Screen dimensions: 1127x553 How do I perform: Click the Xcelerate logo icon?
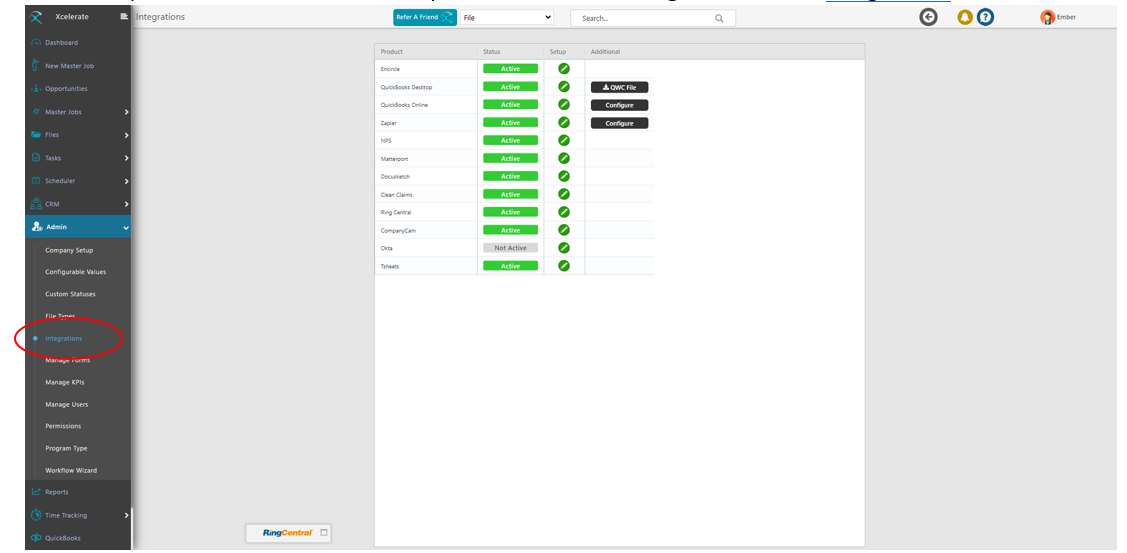point(37,17)
